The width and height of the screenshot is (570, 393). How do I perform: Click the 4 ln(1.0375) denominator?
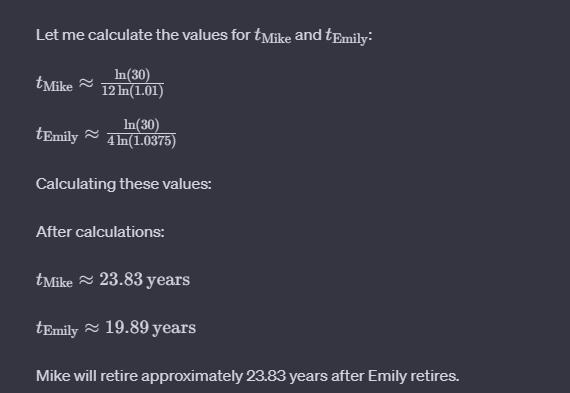141,141
